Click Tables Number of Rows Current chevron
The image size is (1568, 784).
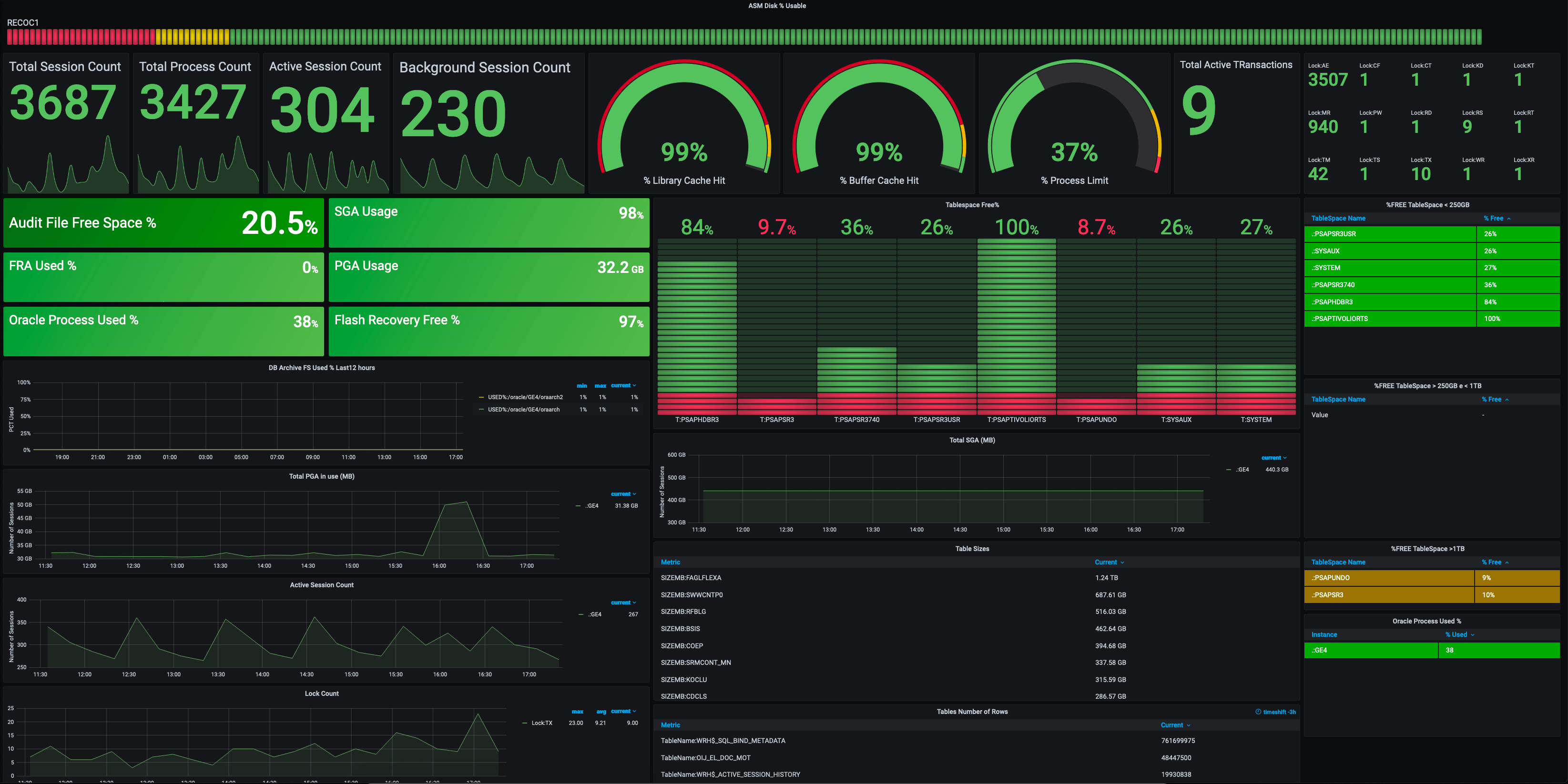click(1188, 725)
